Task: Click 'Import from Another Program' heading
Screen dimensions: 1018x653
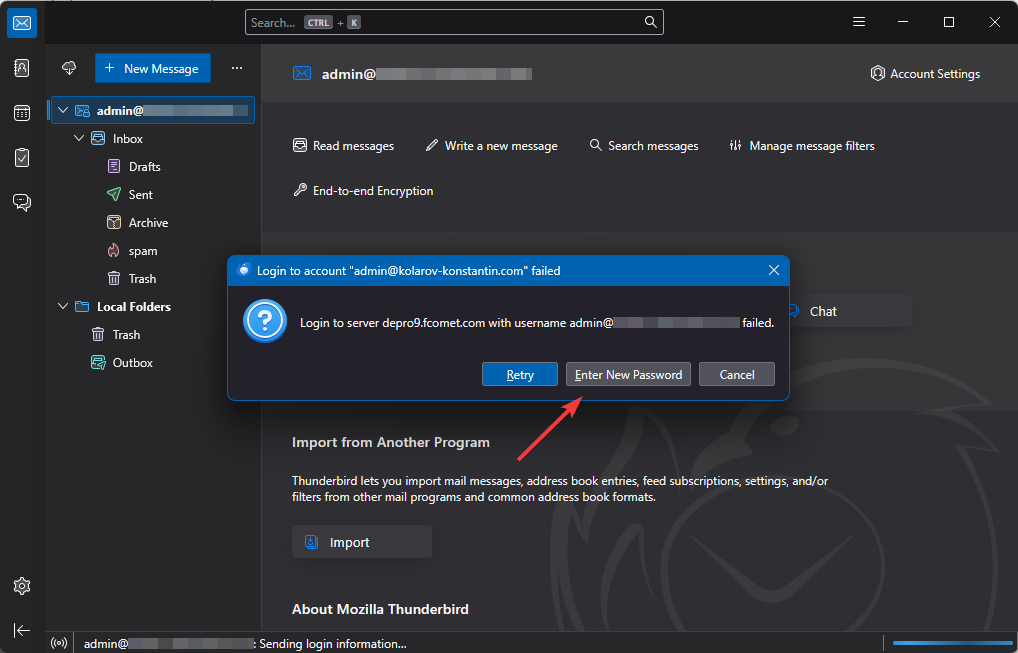Action: click(391, 443)
